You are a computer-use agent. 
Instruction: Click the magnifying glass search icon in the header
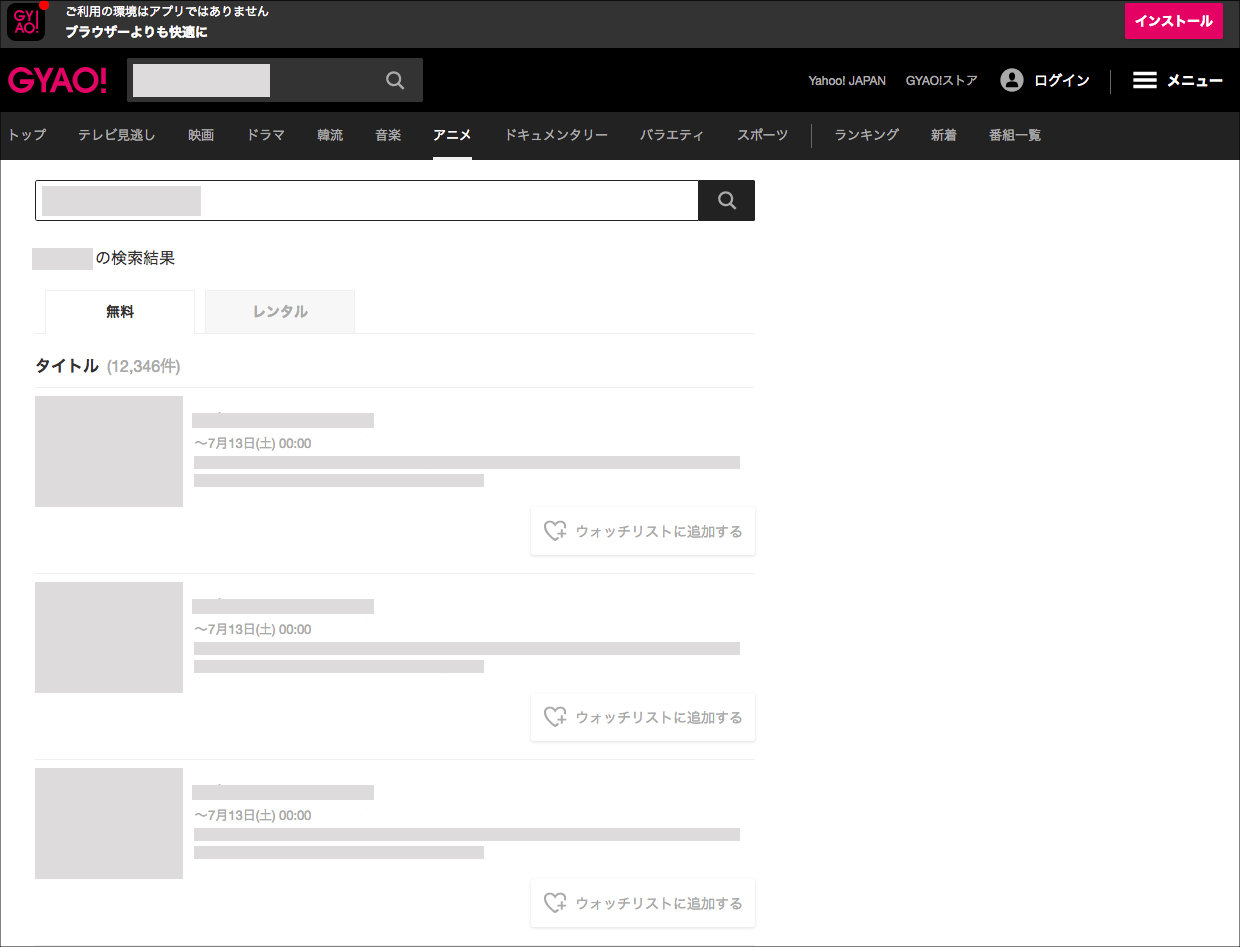pos(394,80)
